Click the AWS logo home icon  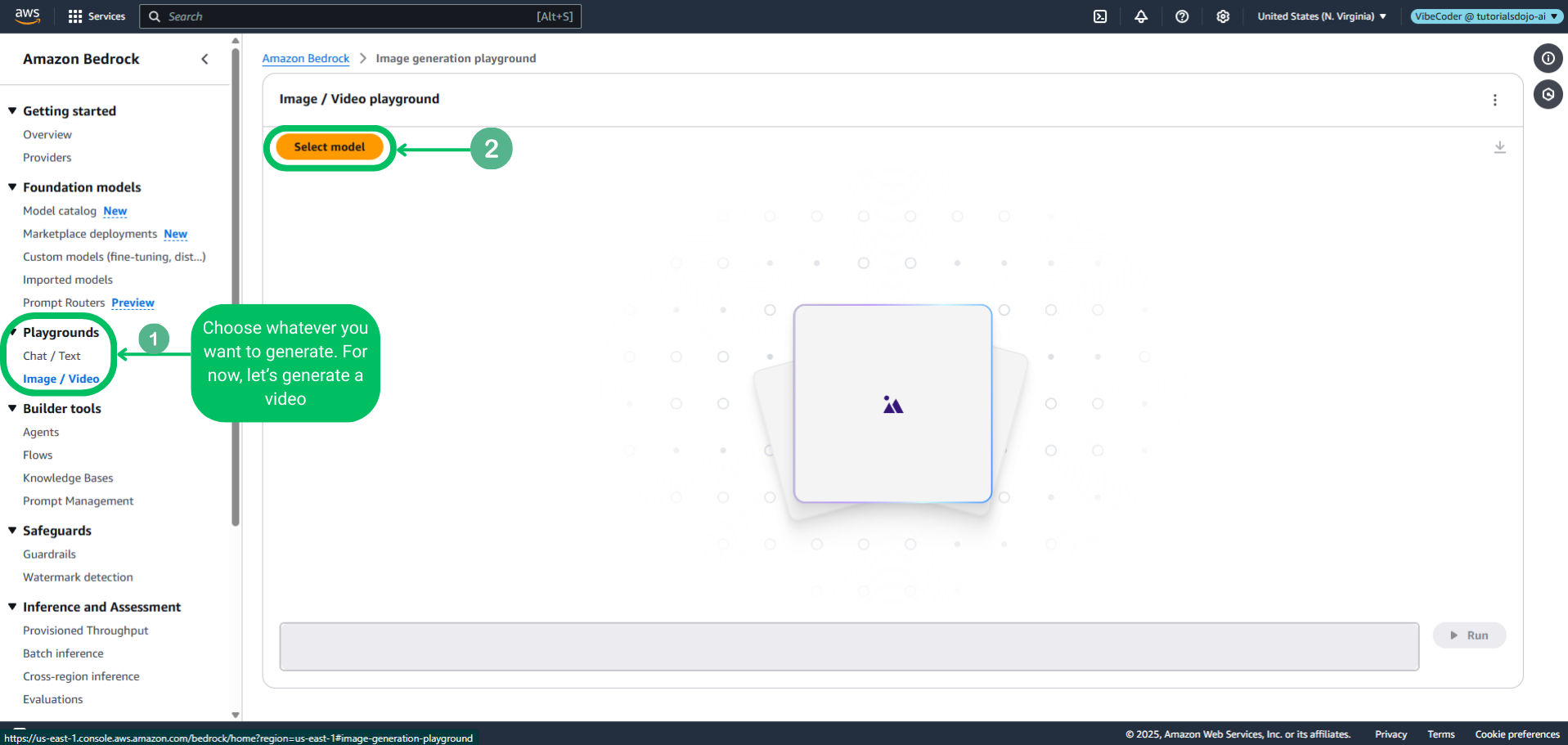(27, 16)
